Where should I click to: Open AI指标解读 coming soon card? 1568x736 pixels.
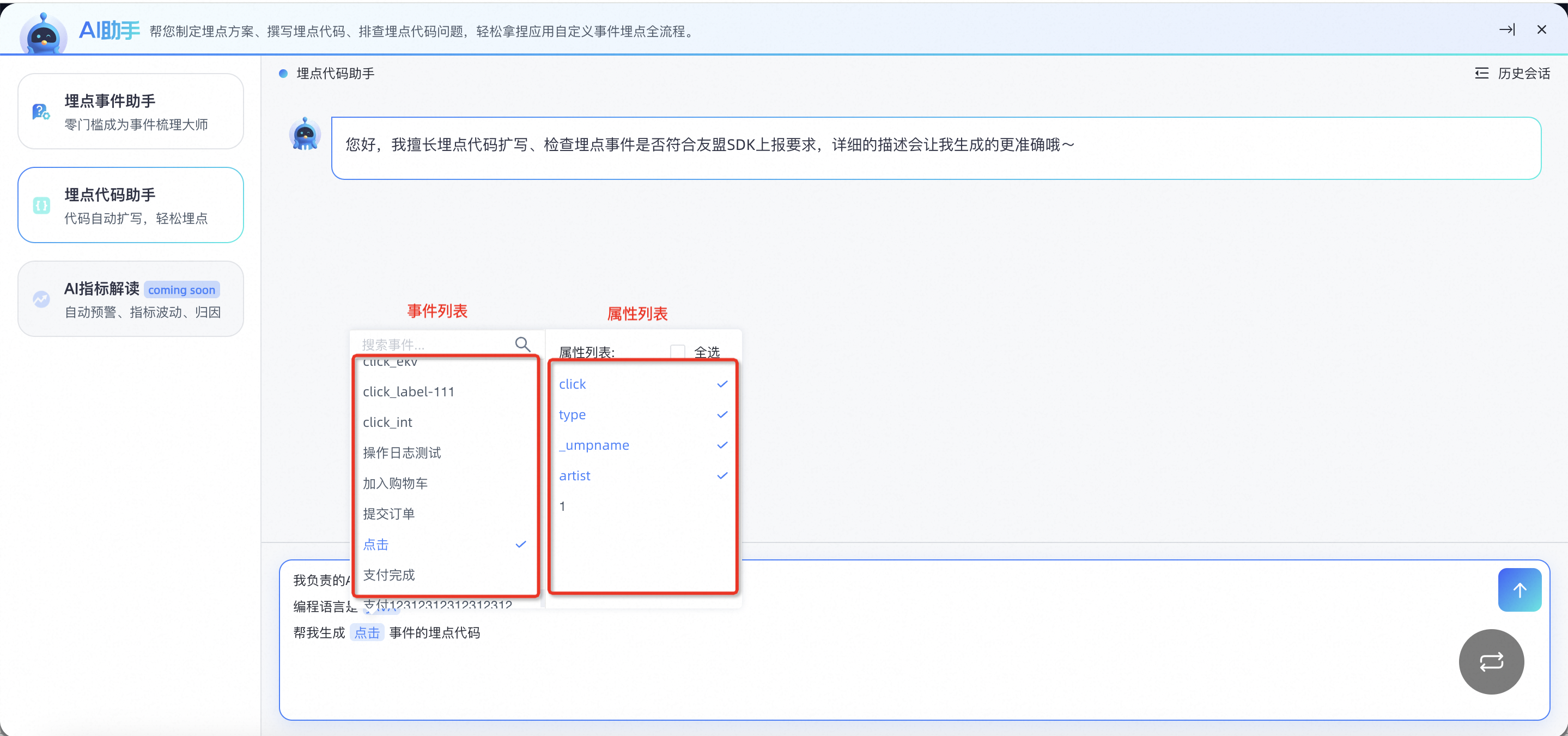pos(131,299)
